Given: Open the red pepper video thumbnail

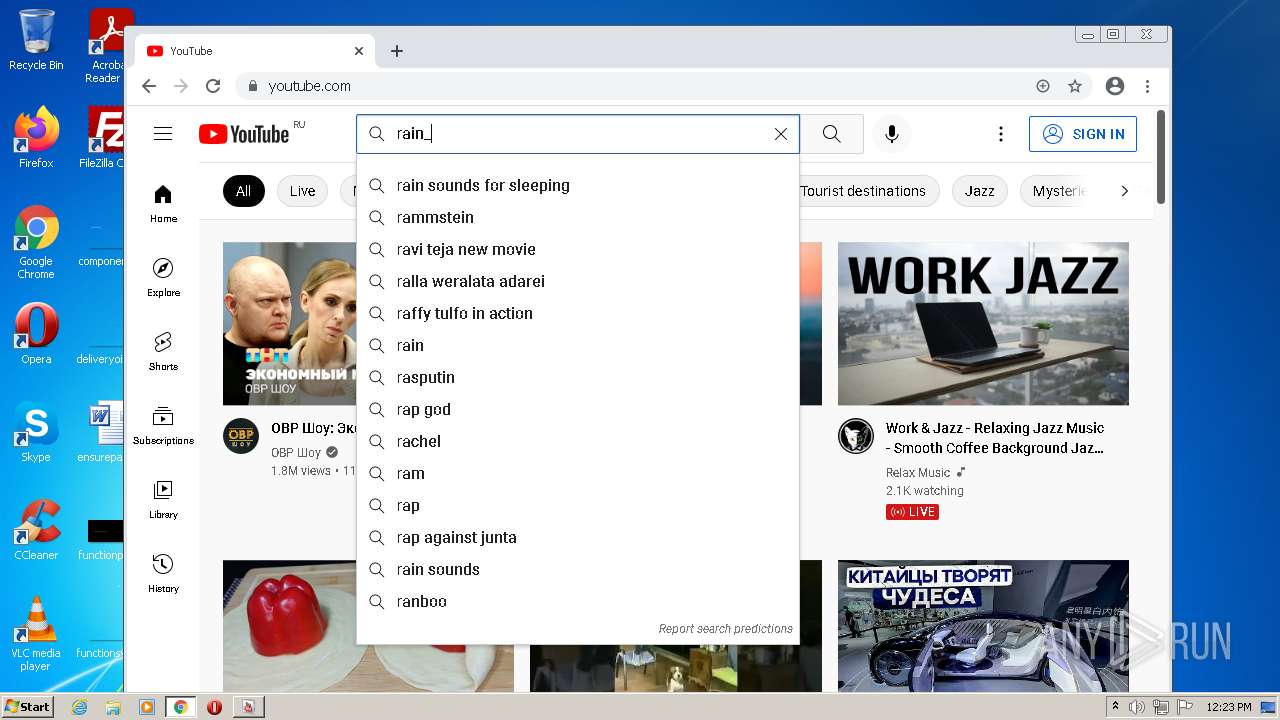Looking at the screenshot, I should coord(368,626).
